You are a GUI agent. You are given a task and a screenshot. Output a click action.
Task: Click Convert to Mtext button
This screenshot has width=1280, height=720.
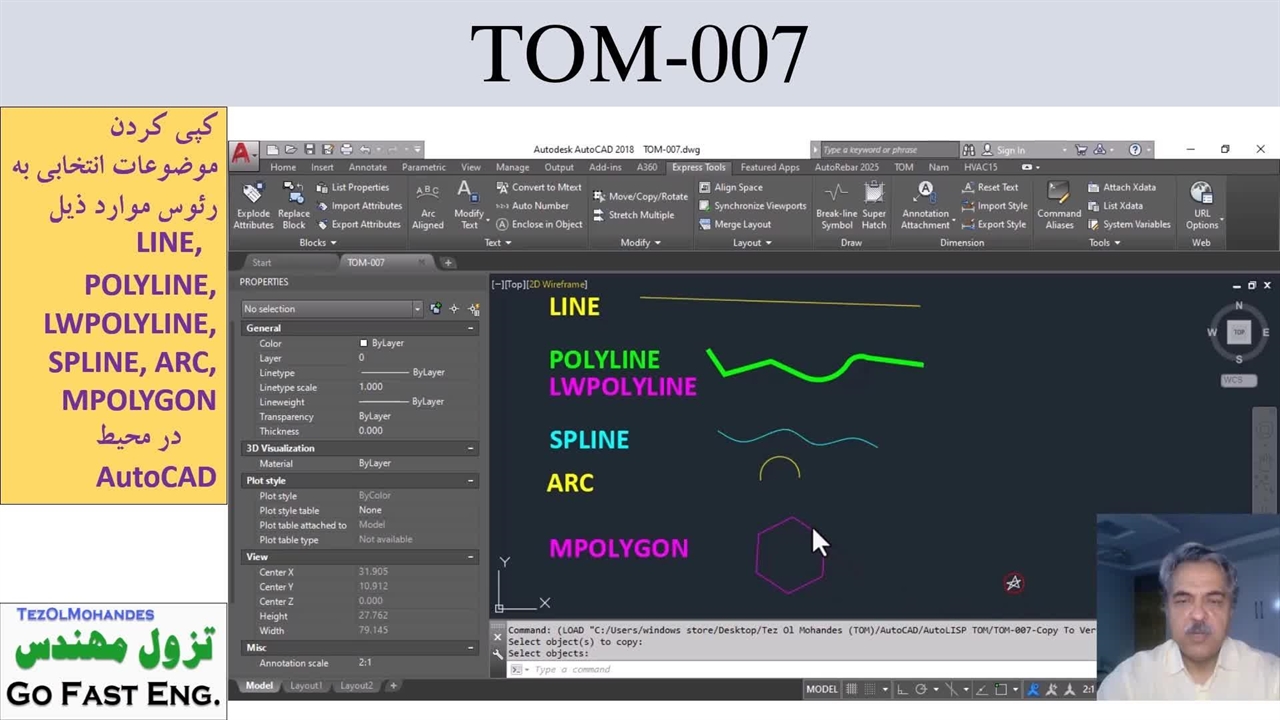(x=538, y=187)
